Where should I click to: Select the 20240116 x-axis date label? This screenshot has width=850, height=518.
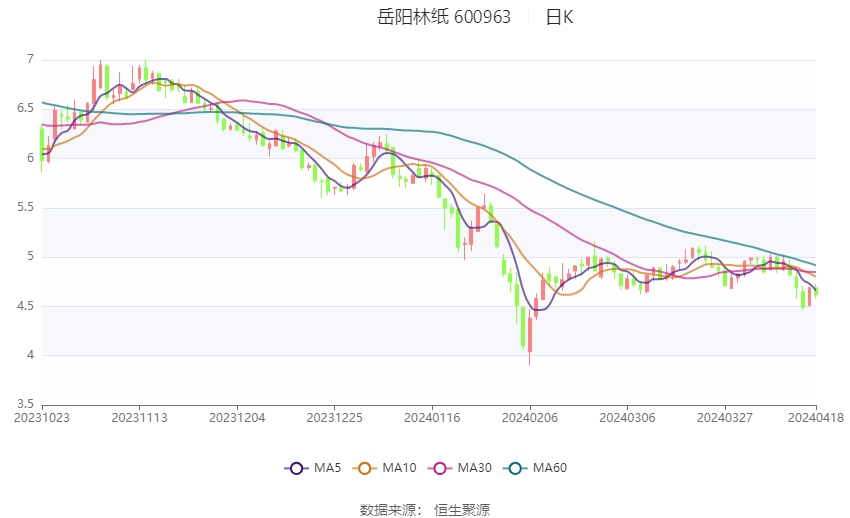(432, 418)
